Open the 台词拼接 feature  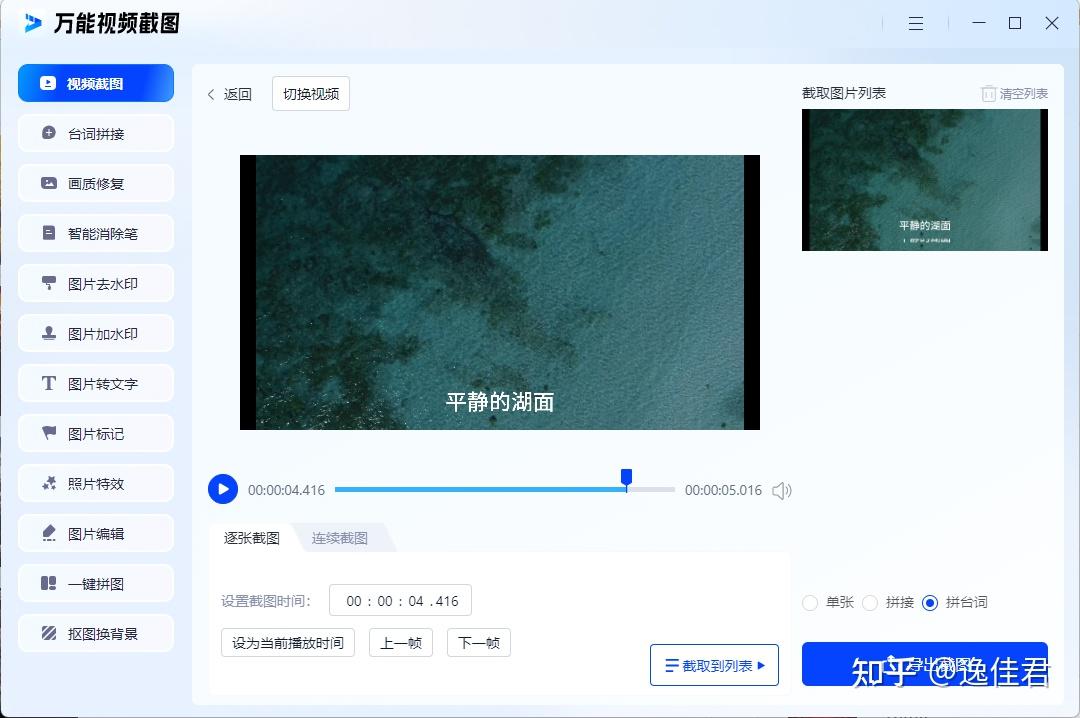tap(95, 133)
